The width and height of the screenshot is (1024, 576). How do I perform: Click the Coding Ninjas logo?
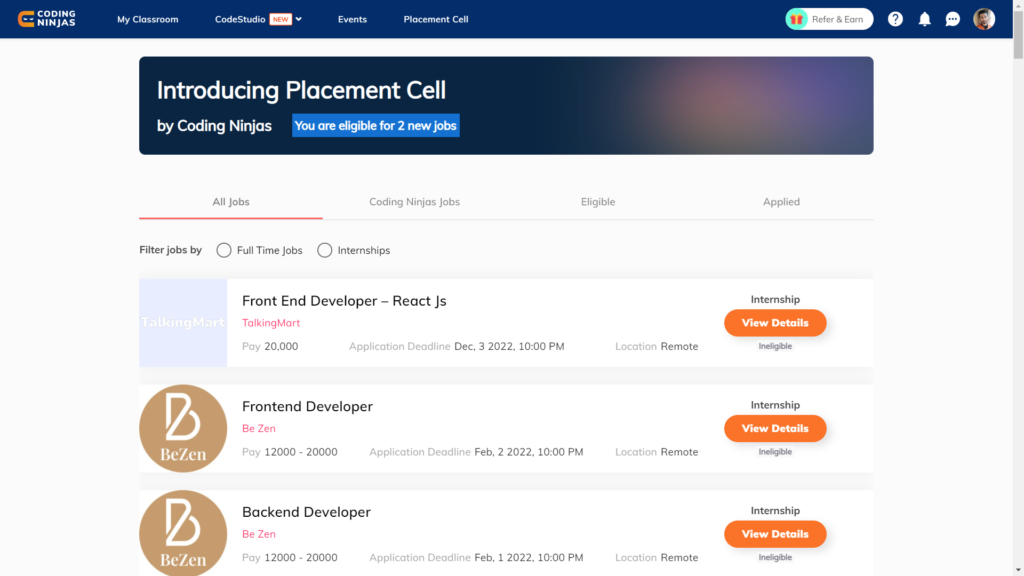(47, 19)
